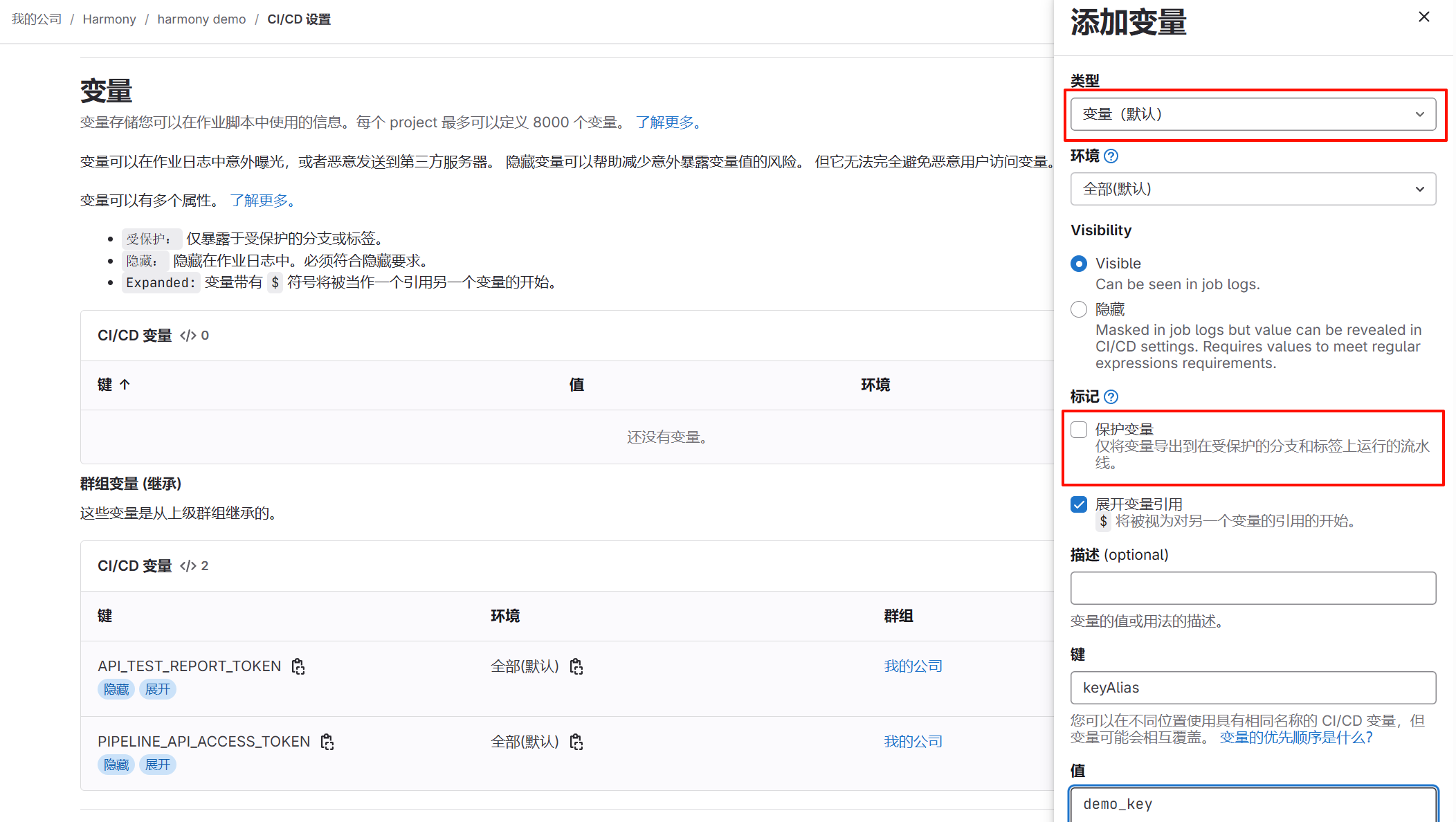Close the 添加变量 drawer
1456x822 pixels.
click(x=1423, y=17)
